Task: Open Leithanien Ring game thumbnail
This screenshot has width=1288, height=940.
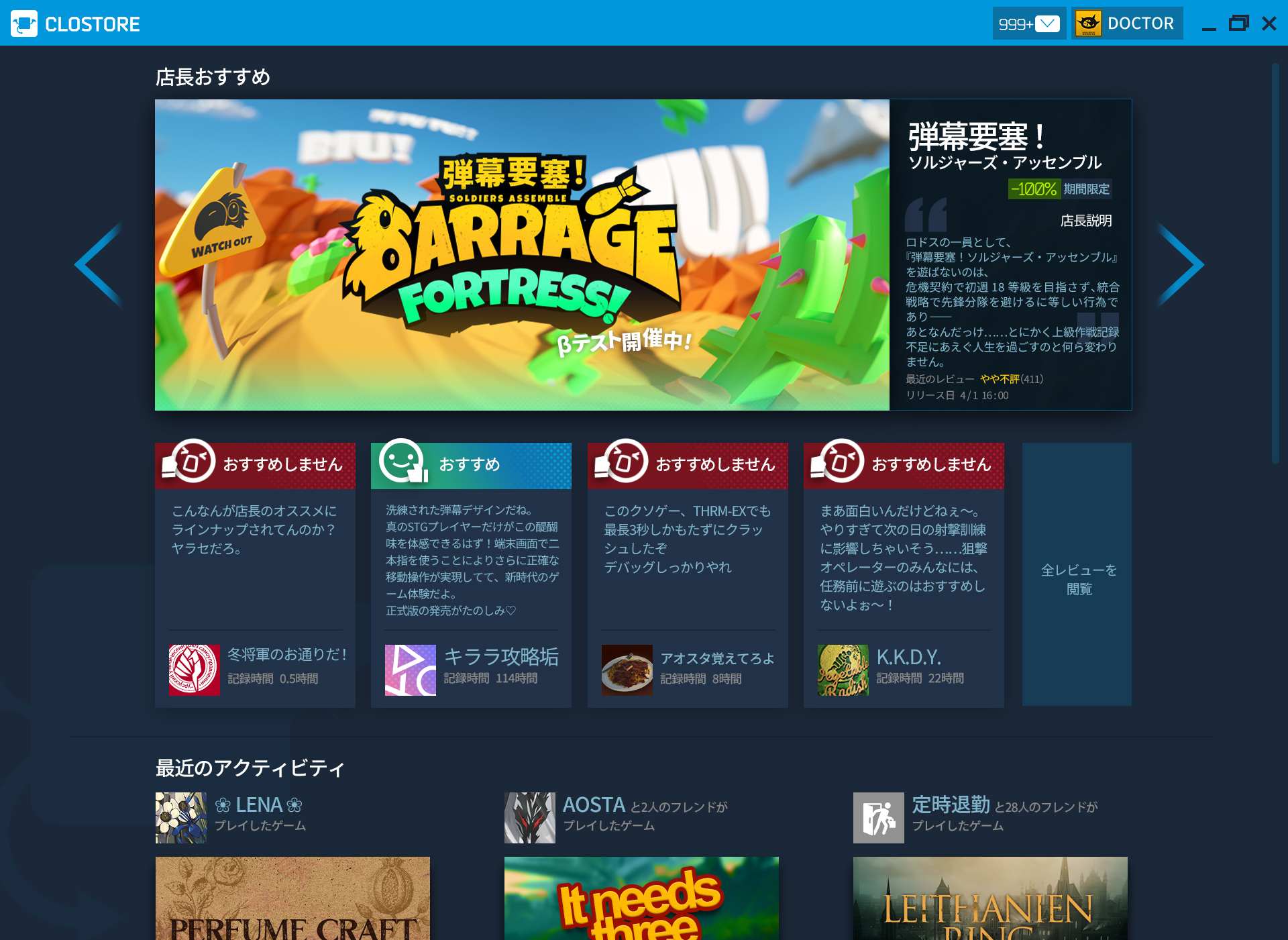Action: (990, 898)
